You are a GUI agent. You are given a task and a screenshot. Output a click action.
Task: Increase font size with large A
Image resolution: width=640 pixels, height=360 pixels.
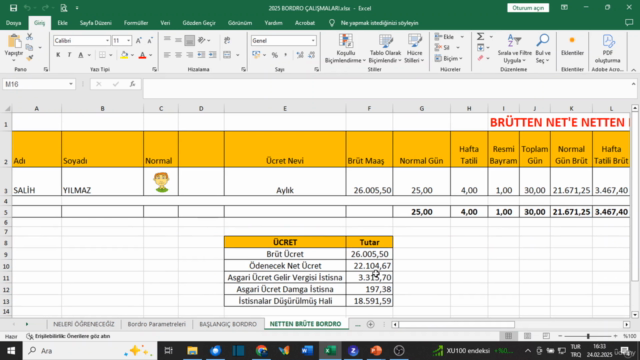(x=139, y=40)
